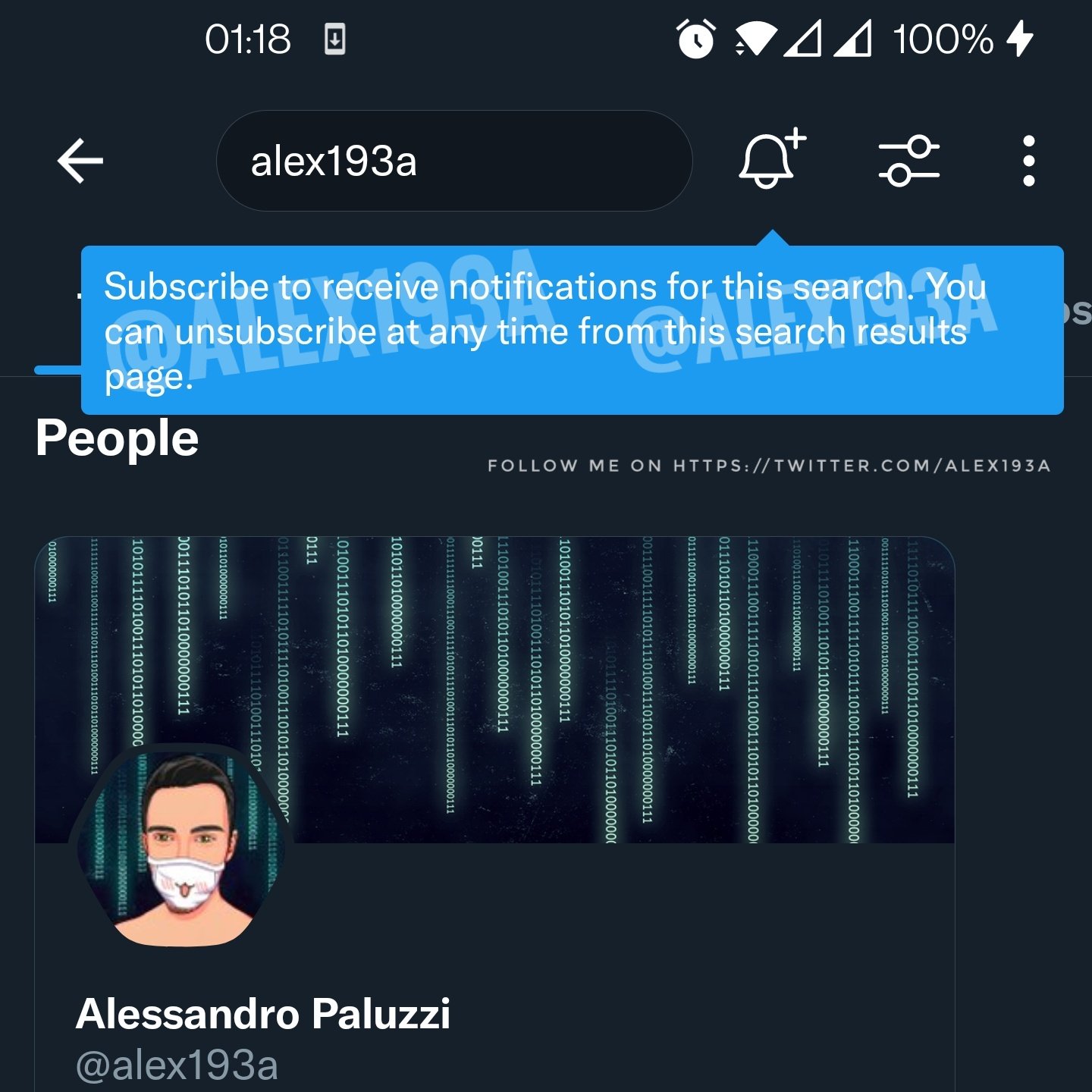Tap the download notification status icon
The height and width of the screenshot is (1092, 1092).
[334, 39]
